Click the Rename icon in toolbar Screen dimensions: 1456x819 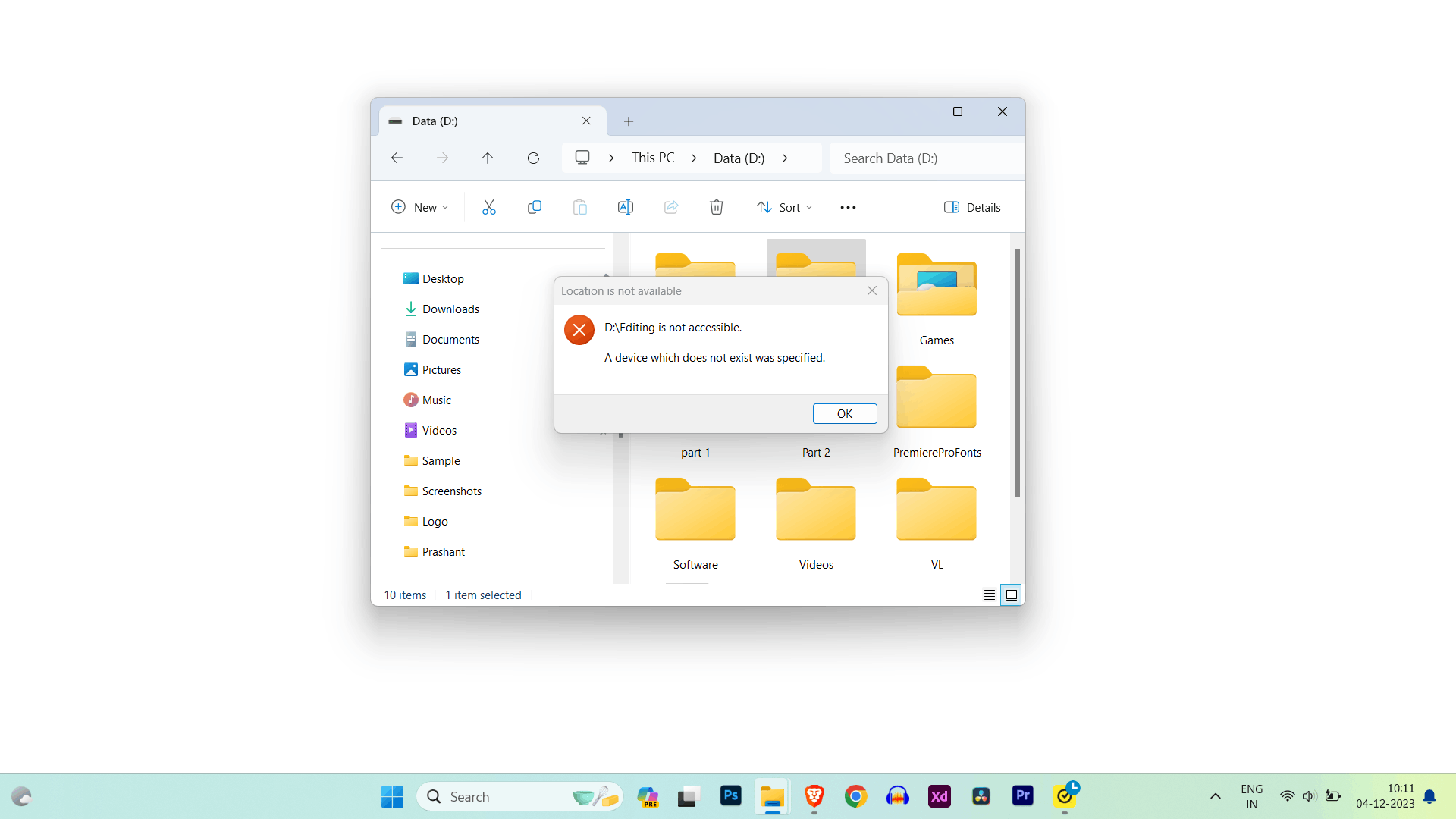626,207
